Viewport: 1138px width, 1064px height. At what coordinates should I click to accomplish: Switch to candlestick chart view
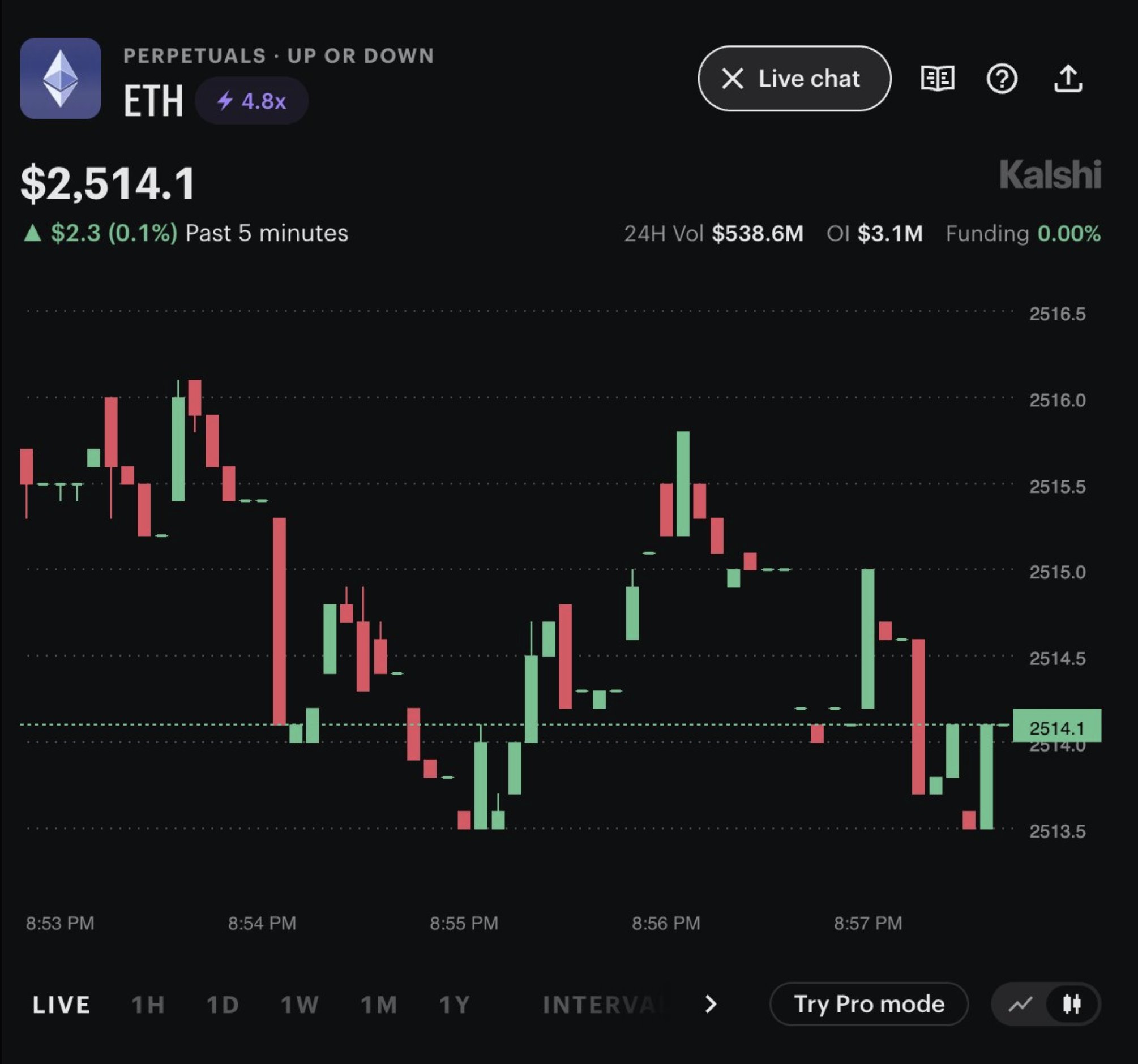[1072, 1004]
